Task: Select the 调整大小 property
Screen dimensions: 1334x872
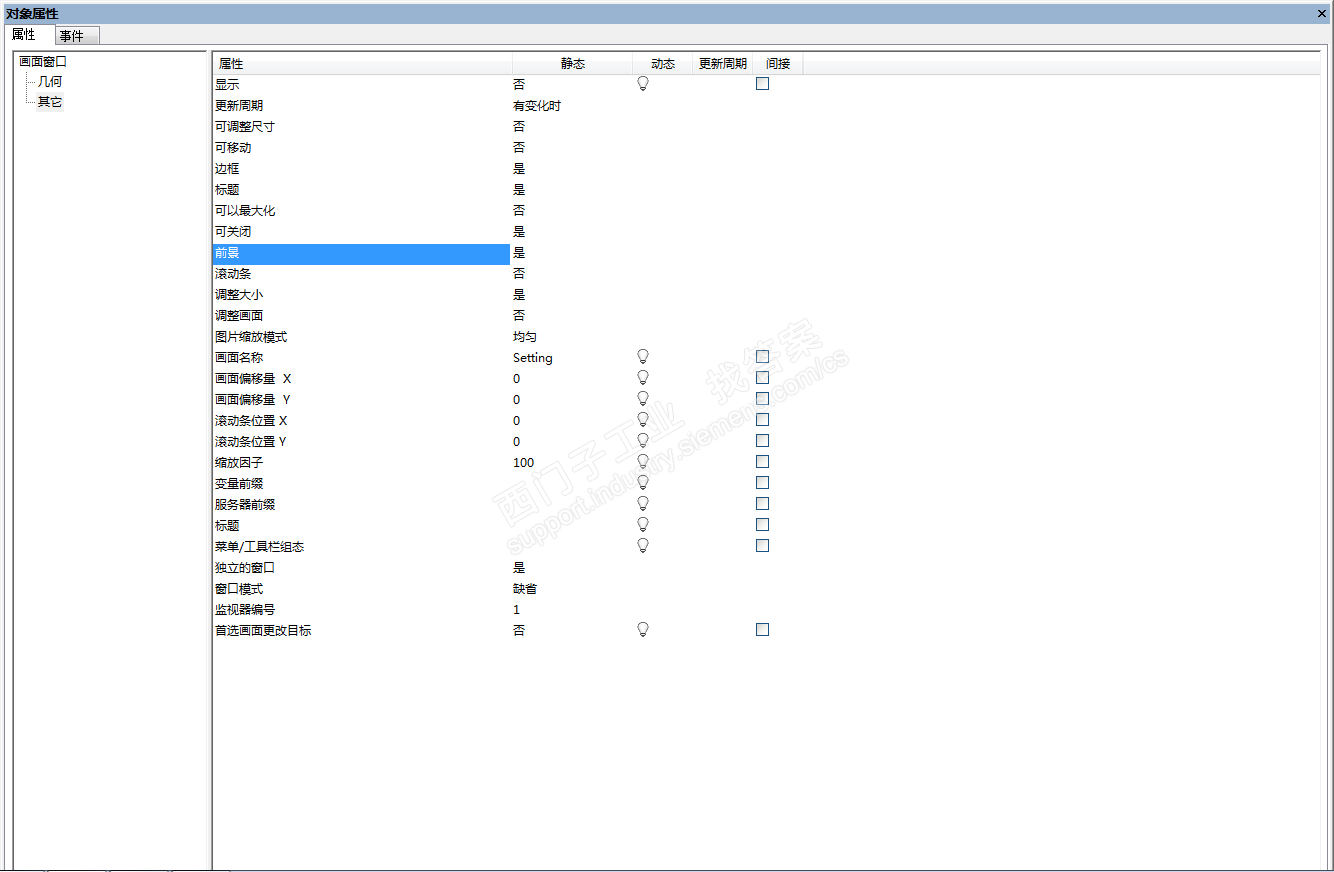Action: click(x=239, y=295)
